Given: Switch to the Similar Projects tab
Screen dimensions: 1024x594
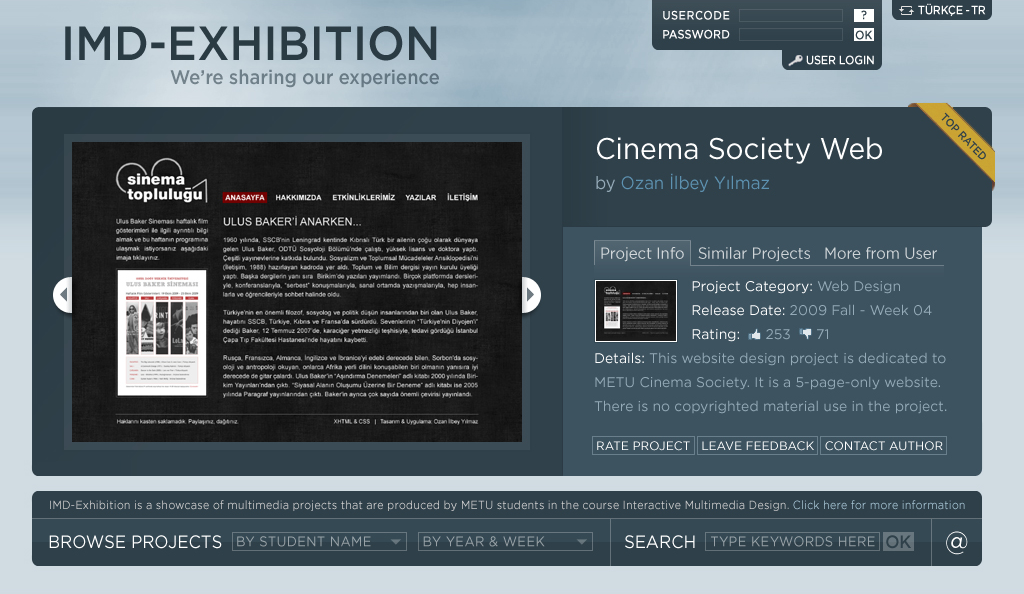Looking at the screenshot, I should tap(754, 253).
